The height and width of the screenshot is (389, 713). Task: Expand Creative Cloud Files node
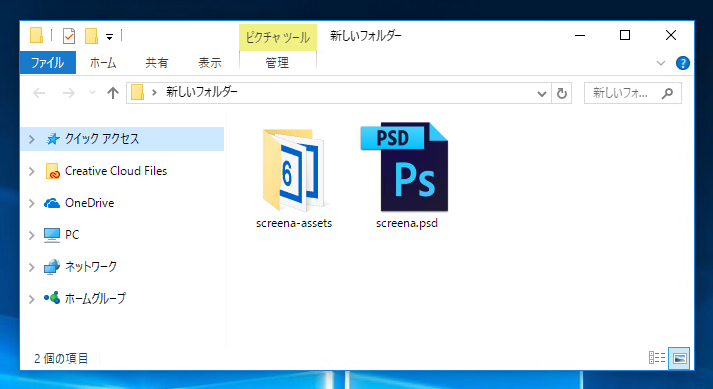(31, 171)
